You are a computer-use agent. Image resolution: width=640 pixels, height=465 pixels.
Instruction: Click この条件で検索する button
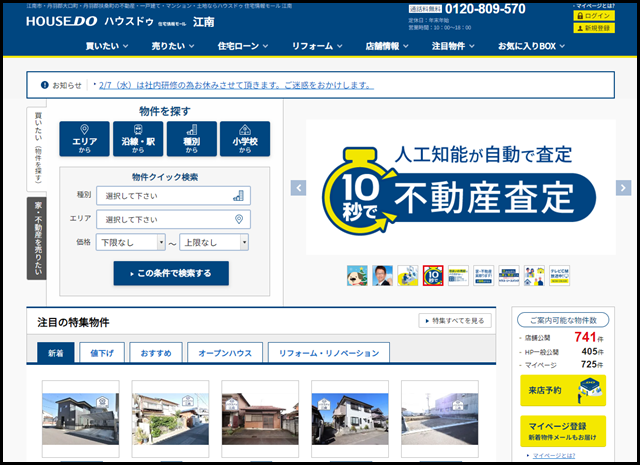coord(171,273)
